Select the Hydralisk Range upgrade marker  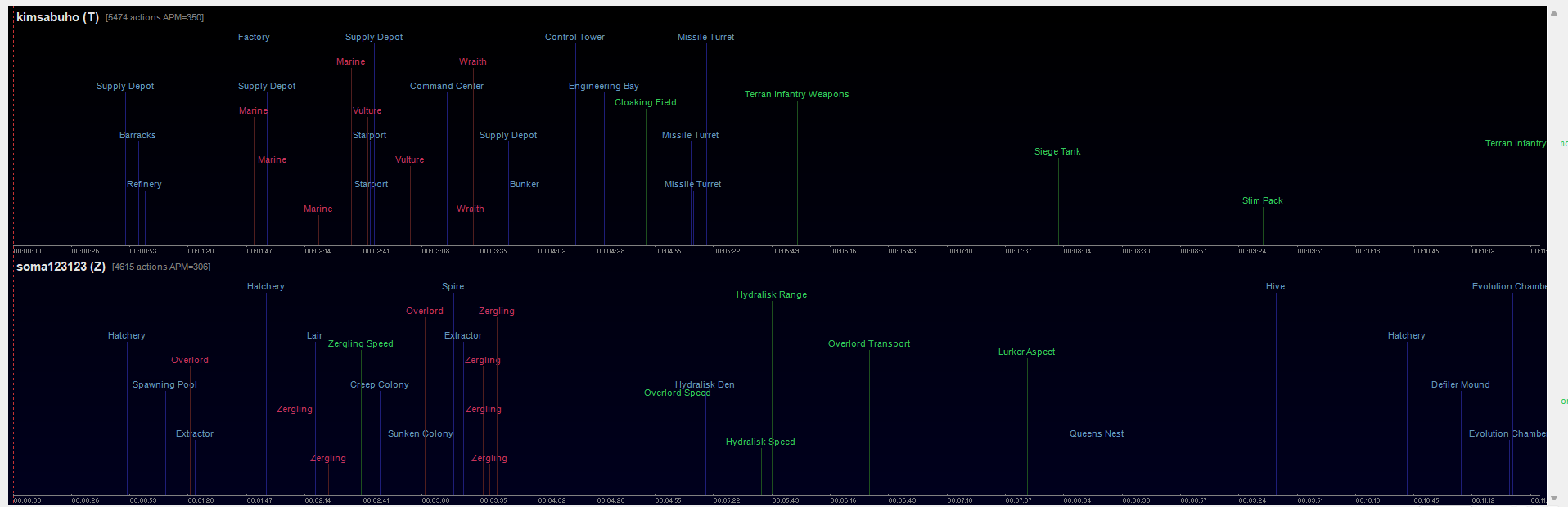(x=772, y=294)
